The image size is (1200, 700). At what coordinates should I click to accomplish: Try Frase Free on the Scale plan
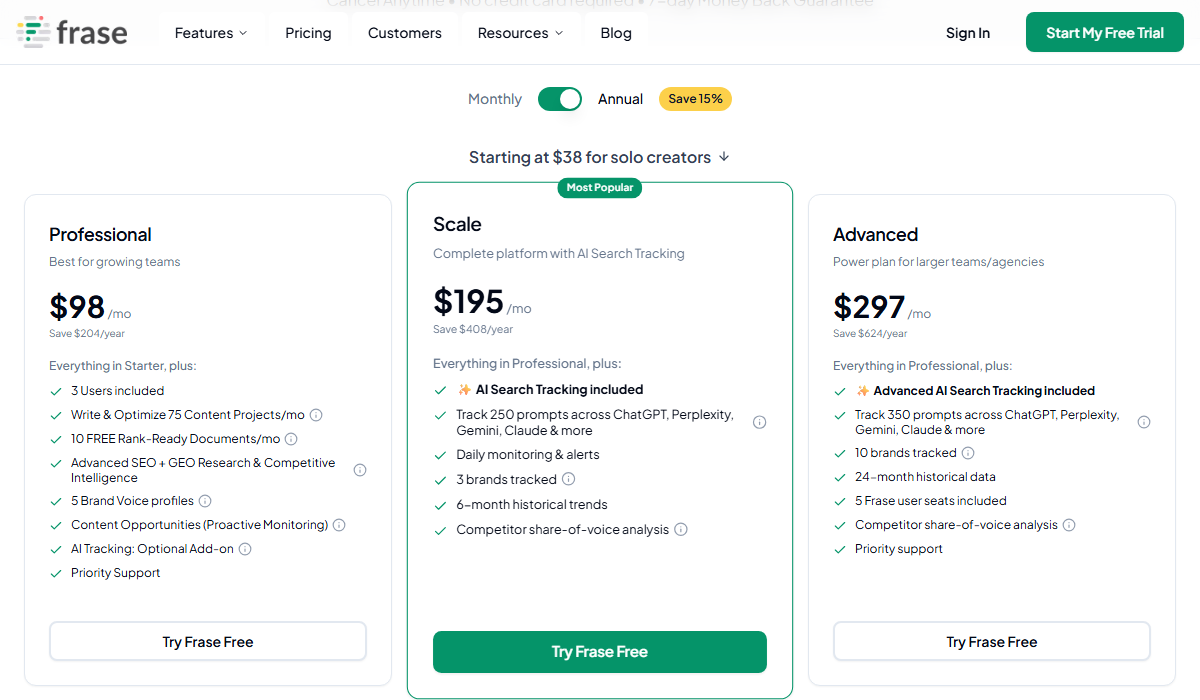coord(599,651)
